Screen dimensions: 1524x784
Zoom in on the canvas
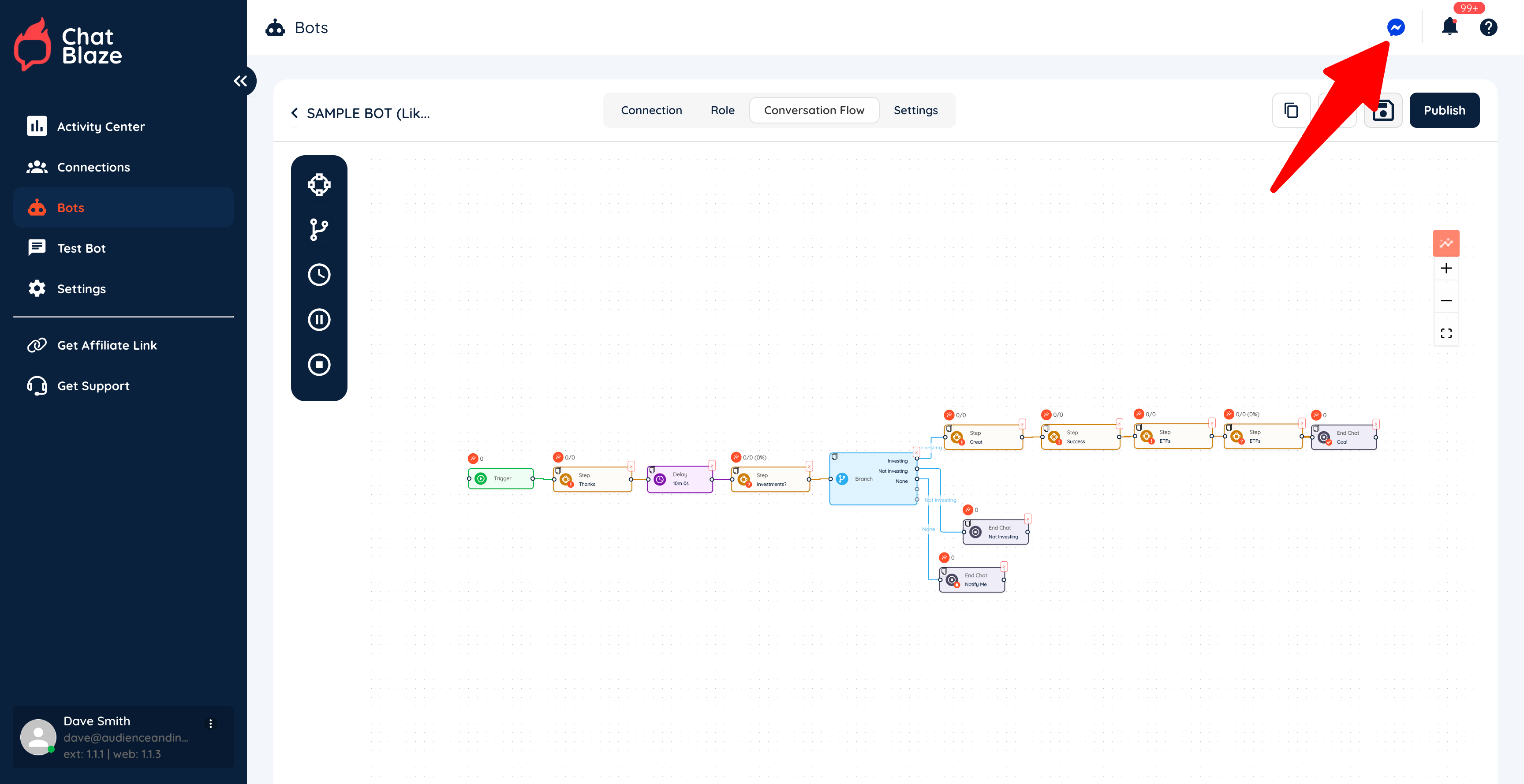1446,269
